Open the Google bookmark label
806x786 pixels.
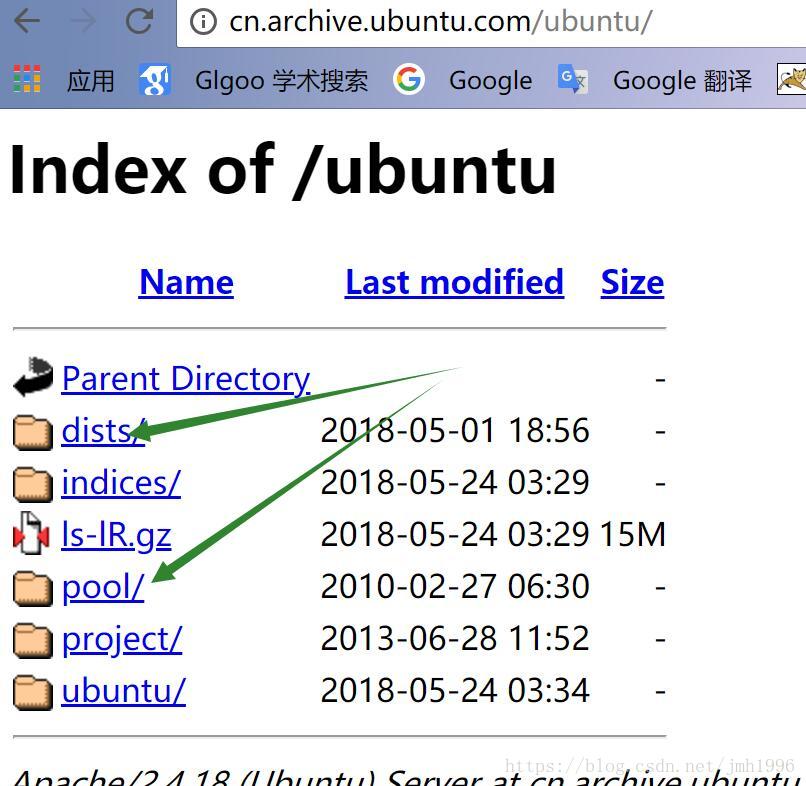[x=490, y=81]
